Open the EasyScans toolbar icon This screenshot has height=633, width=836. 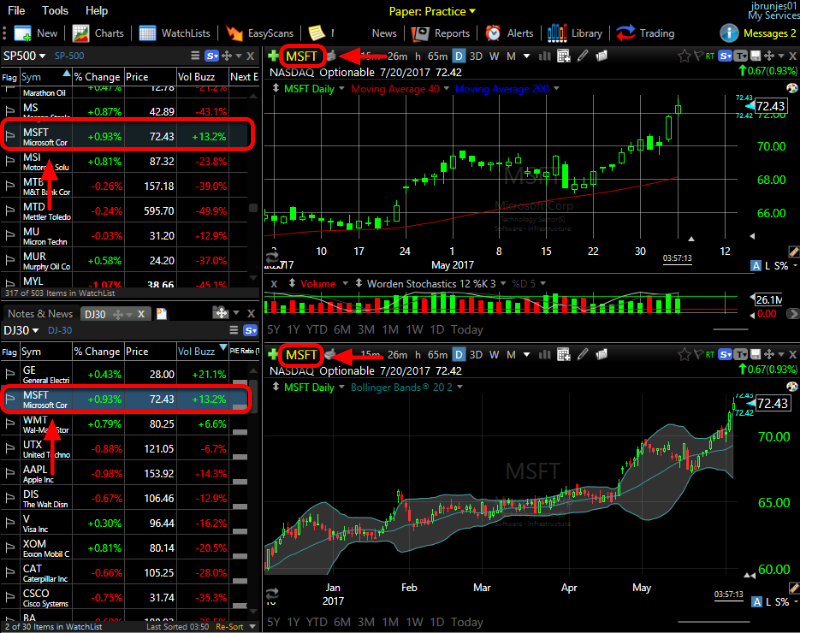[234, 33]
